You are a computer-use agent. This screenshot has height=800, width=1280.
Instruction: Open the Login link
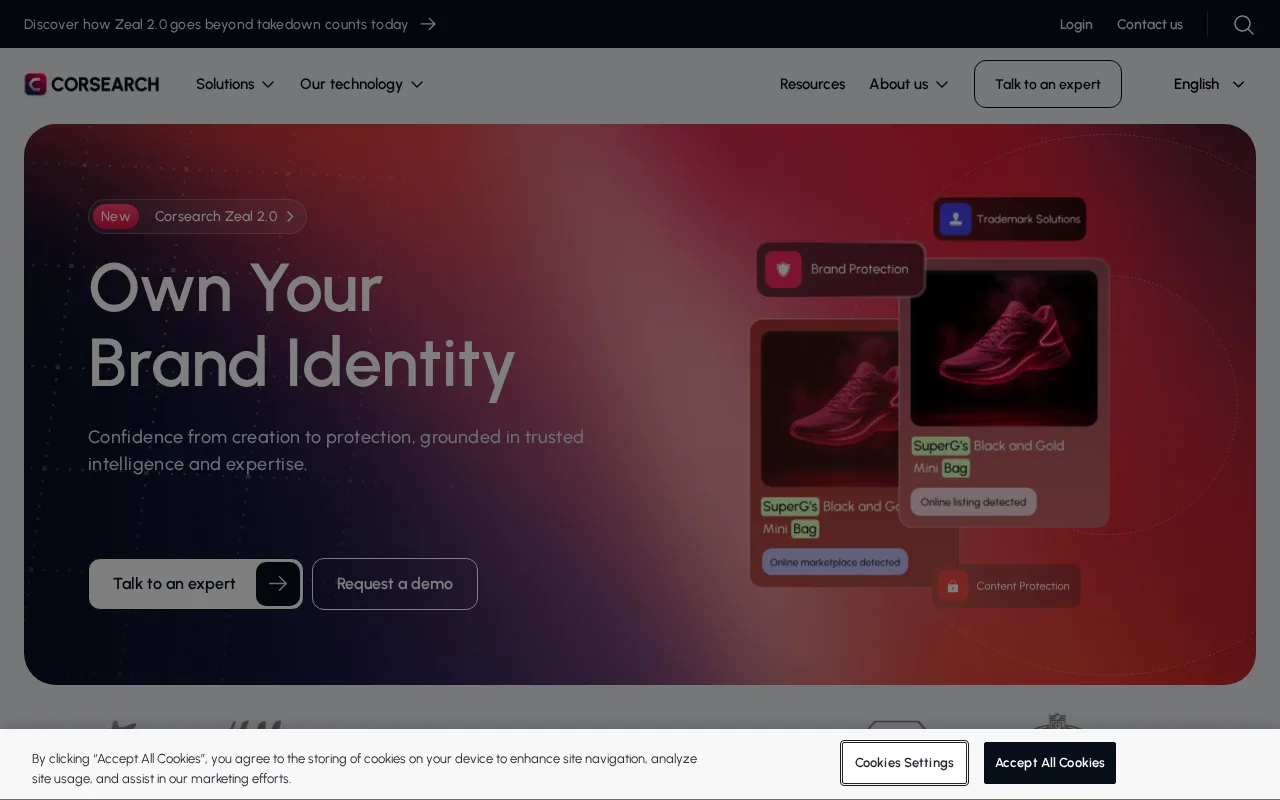click(x=1076, y=24)
